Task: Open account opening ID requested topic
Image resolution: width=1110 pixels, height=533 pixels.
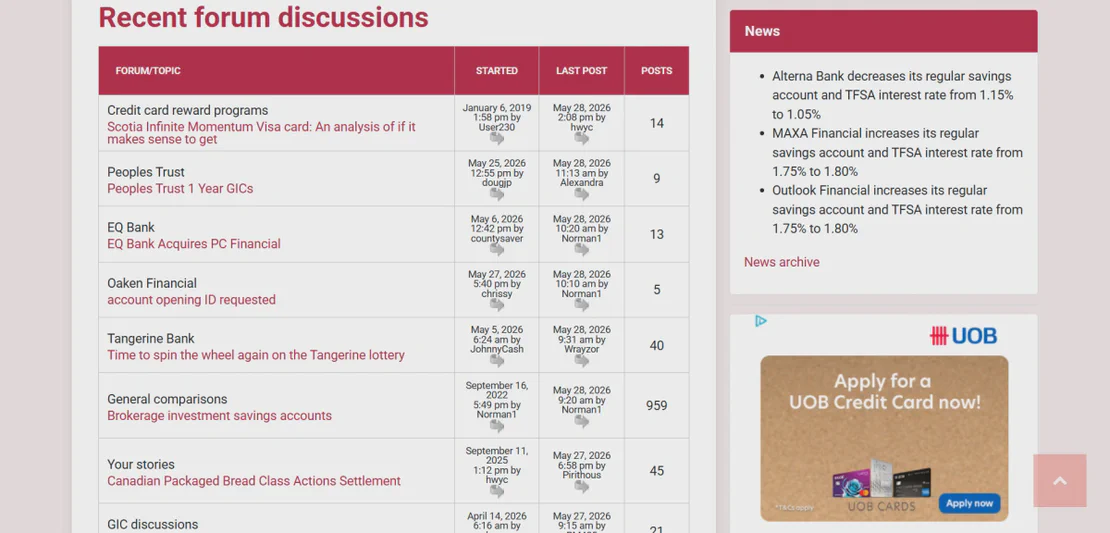Action: point(191,299)
